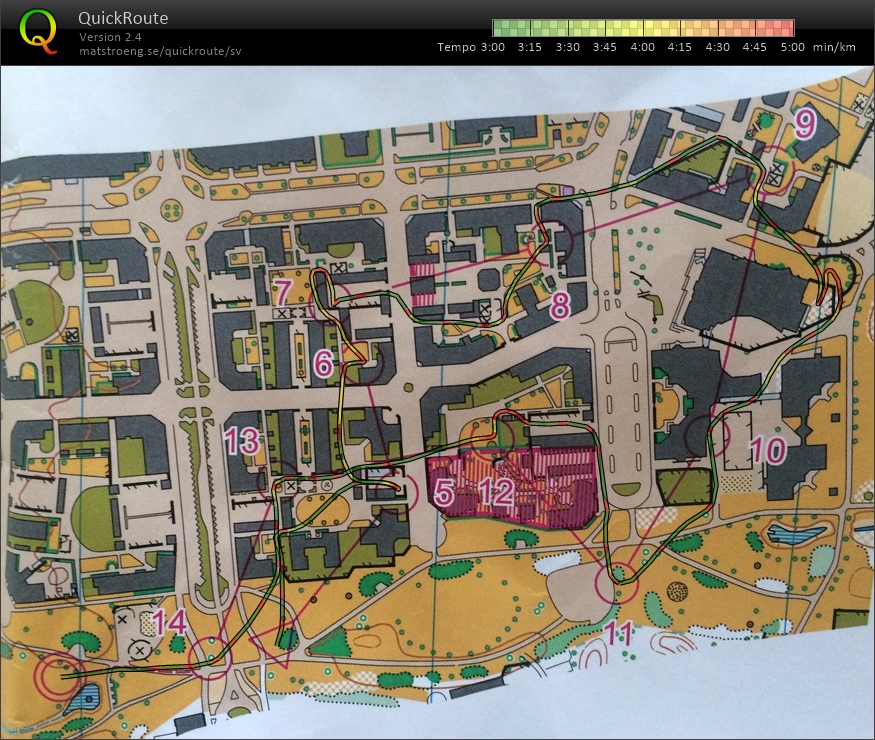The height and width of the screenshot is (740, 875).
Task: Click the 3:45 tempo legend value
Action: 604,47
